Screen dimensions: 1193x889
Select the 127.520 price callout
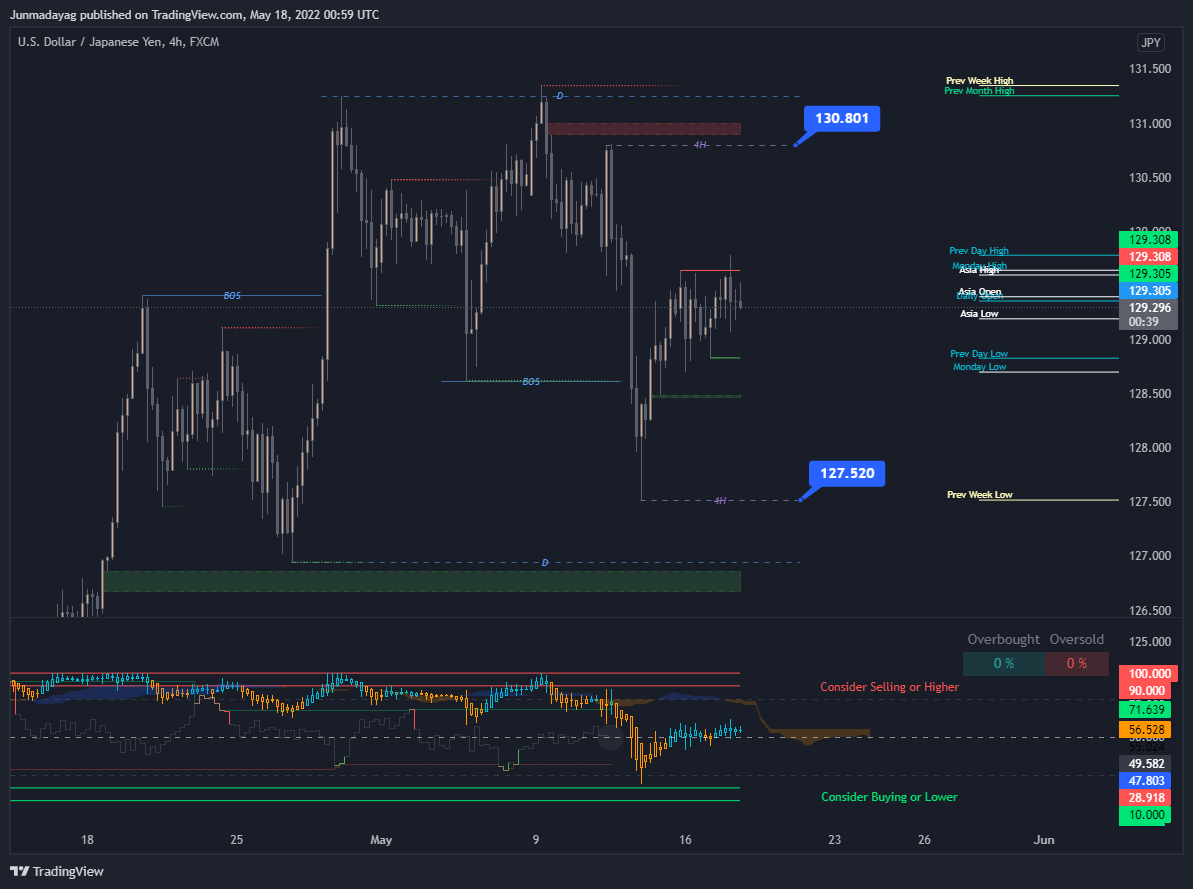tap(847, 473)
